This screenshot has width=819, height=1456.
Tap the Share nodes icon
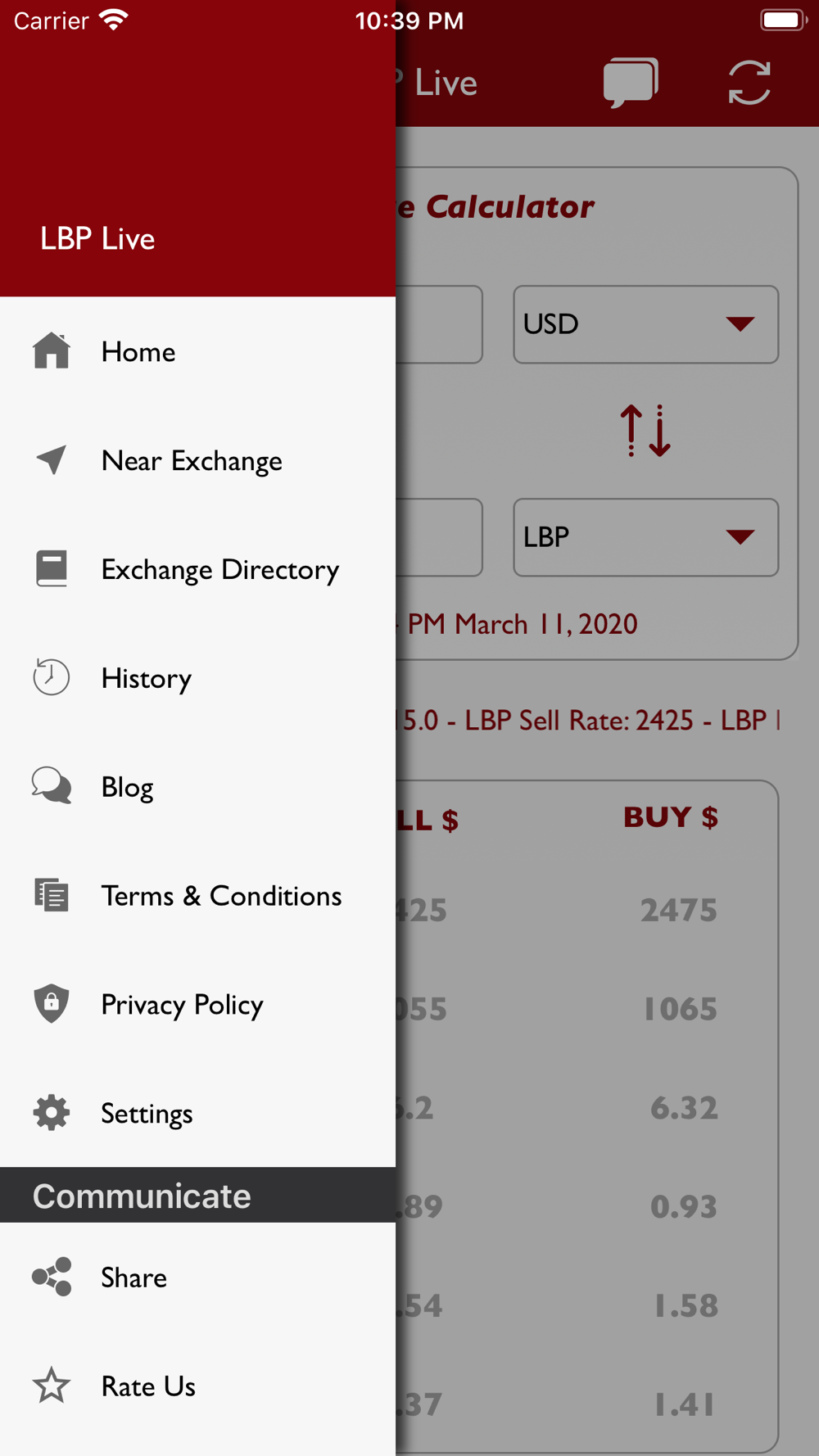tap(52, 1277)
